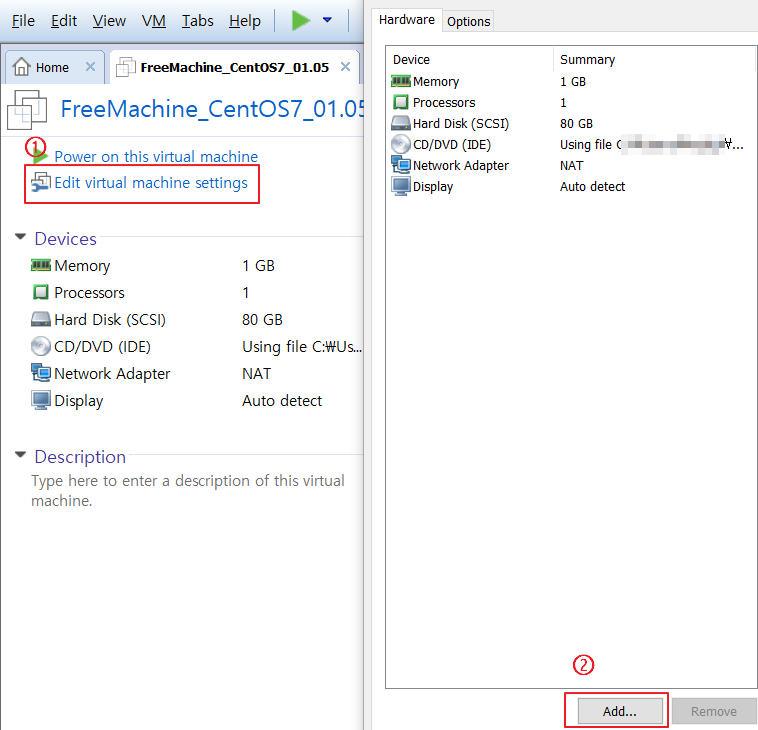Select Processors row label in Hardware list
Image resolution: width=758 pixels, height=730 pixels.
[x=444, y=102]
